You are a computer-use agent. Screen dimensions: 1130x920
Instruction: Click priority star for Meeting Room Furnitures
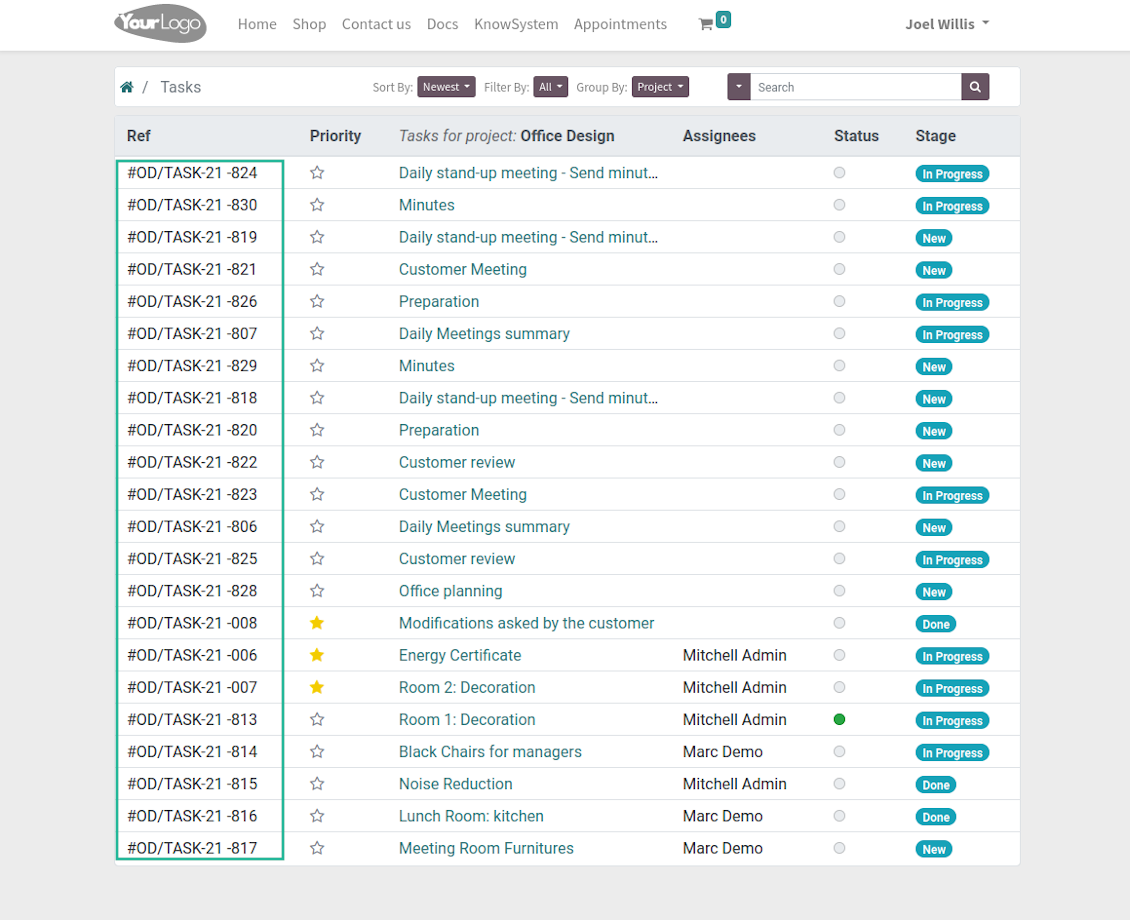317,848
